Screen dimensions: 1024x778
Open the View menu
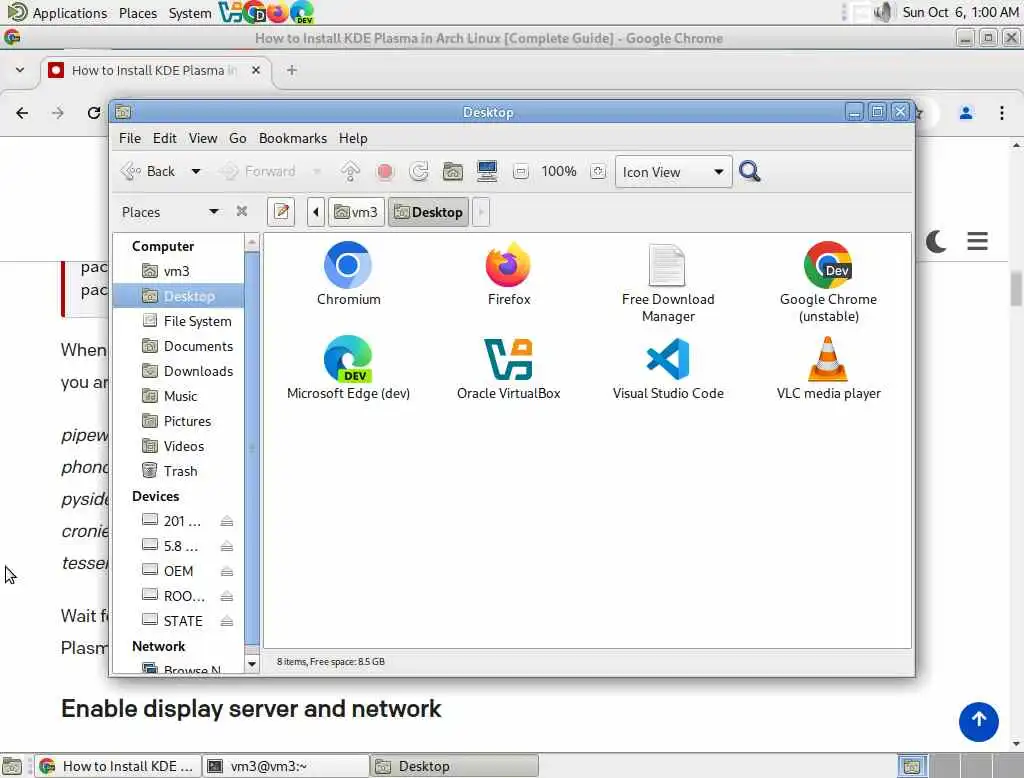click(203, 138)
